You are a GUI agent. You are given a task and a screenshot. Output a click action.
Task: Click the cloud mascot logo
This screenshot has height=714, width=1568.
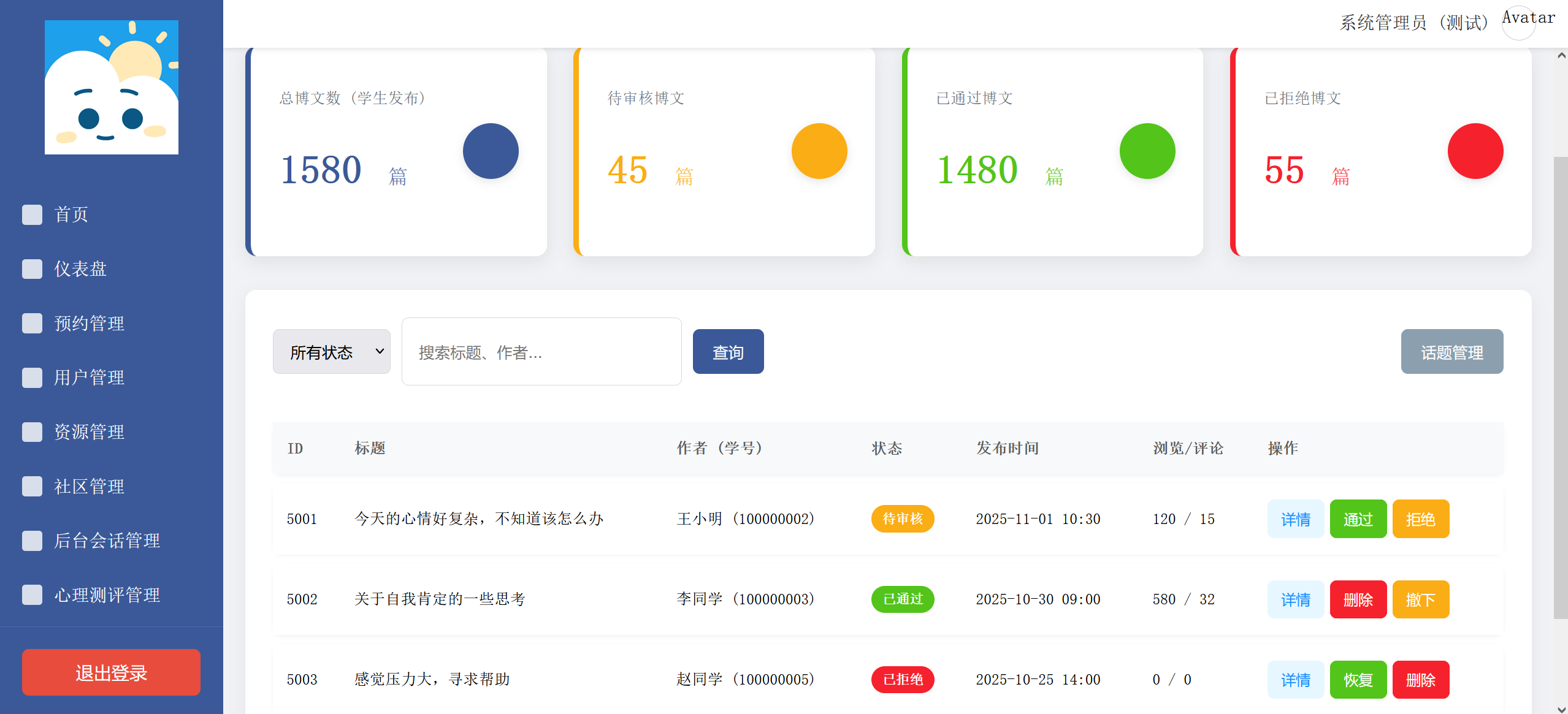(x=111, y=87)
